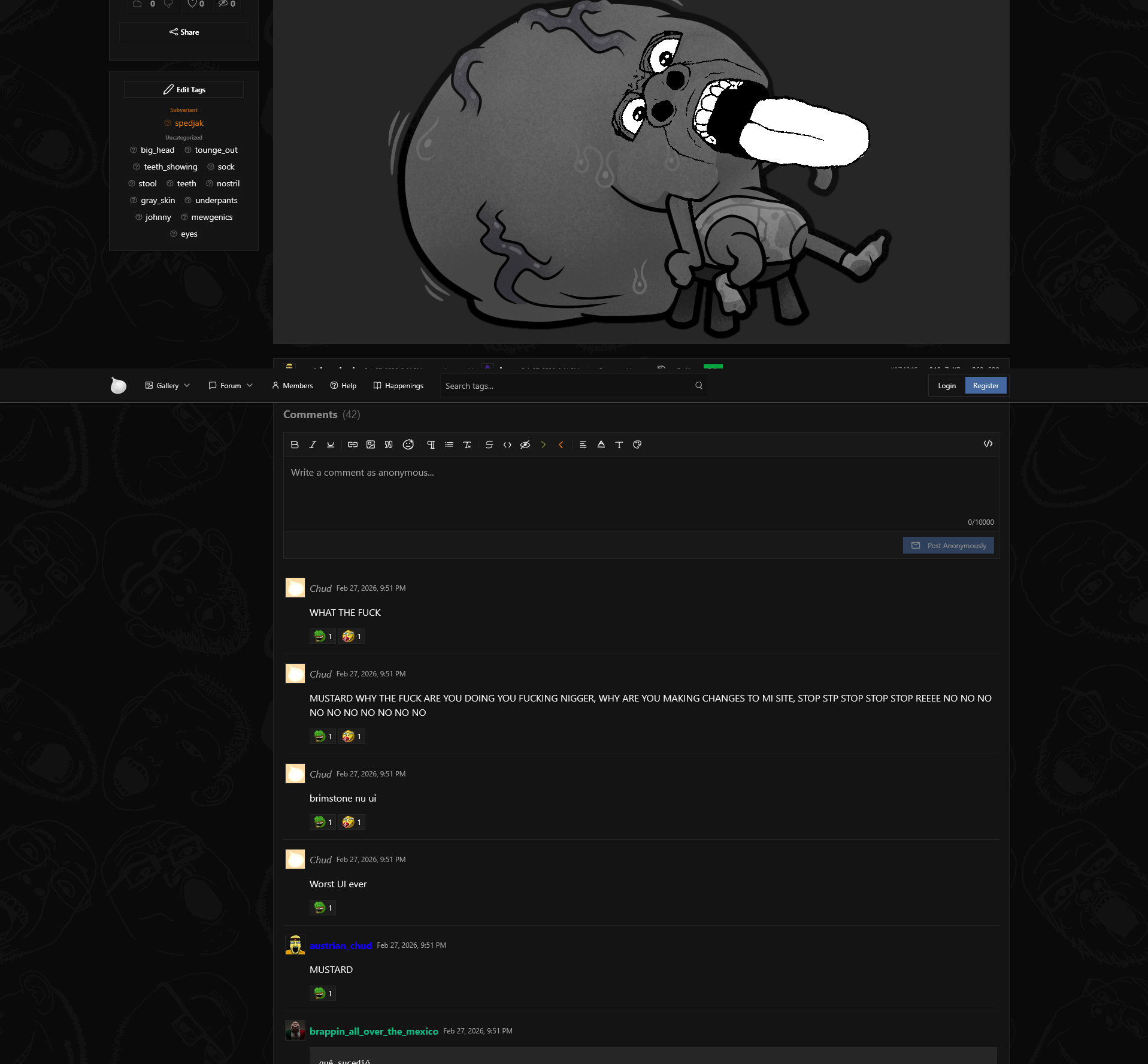
Task: Insert an image into the comment
Action: coord(371,445)
